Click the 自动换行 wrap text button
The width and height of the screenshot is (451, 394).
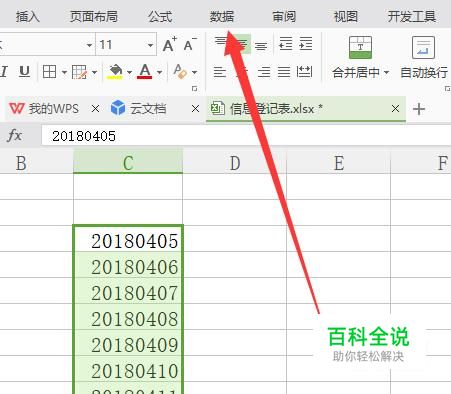424,57
